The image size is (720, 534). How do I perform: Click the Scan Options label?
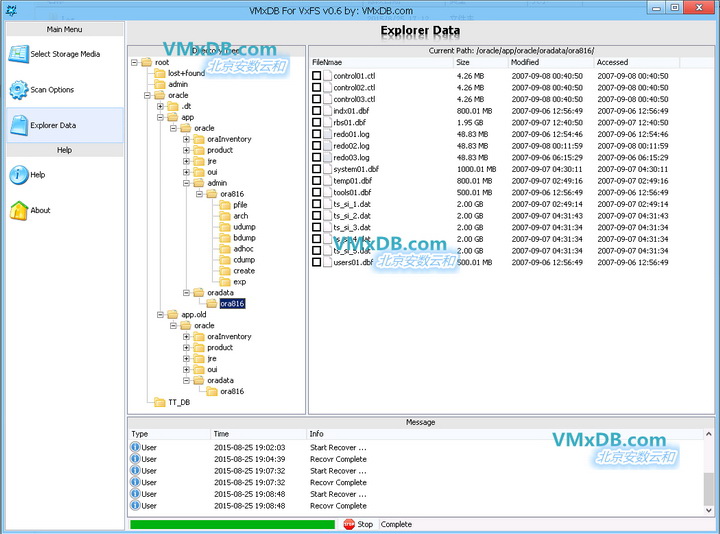(52, 90)
